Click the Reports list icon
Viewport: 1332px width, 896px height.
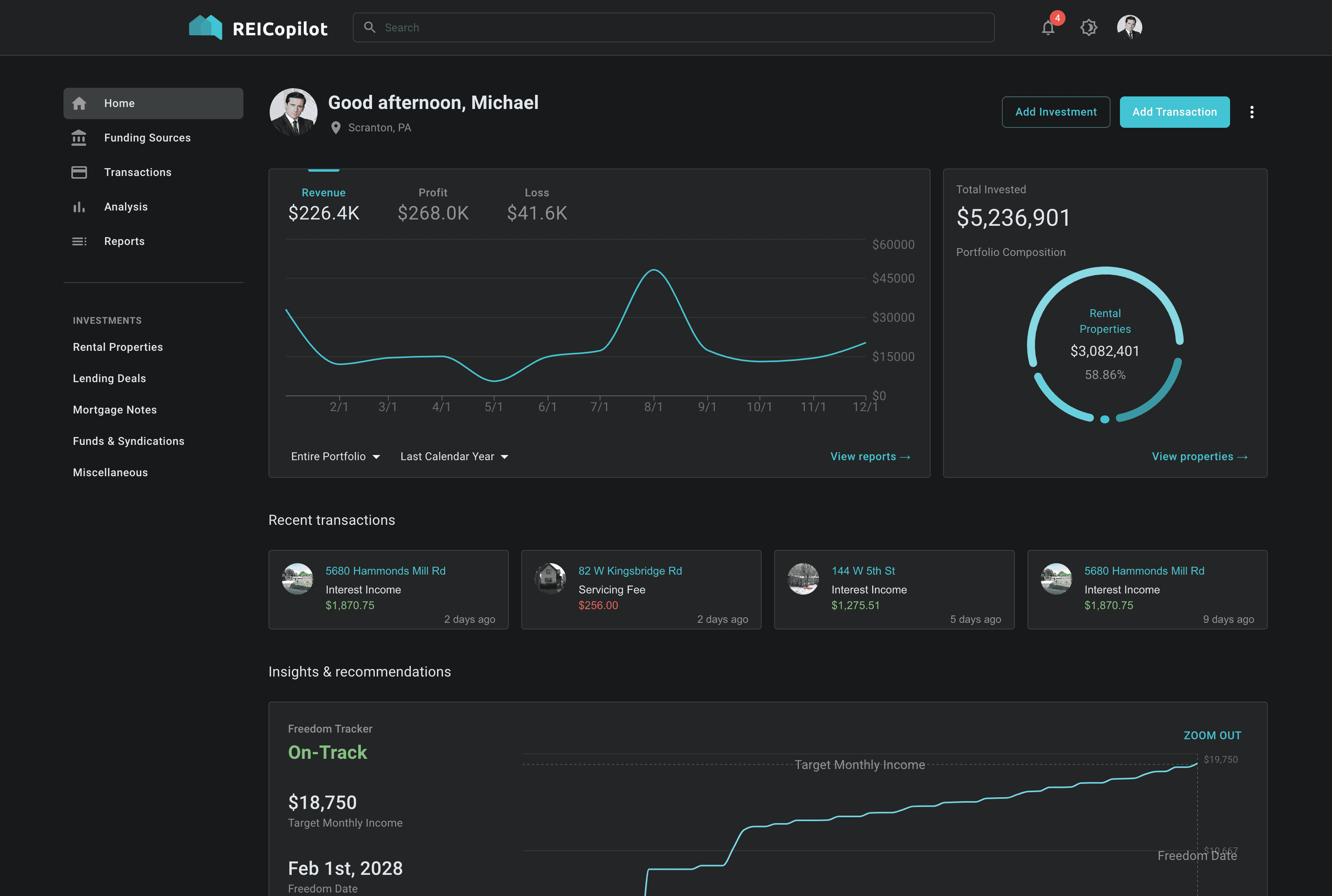(79, 241)
